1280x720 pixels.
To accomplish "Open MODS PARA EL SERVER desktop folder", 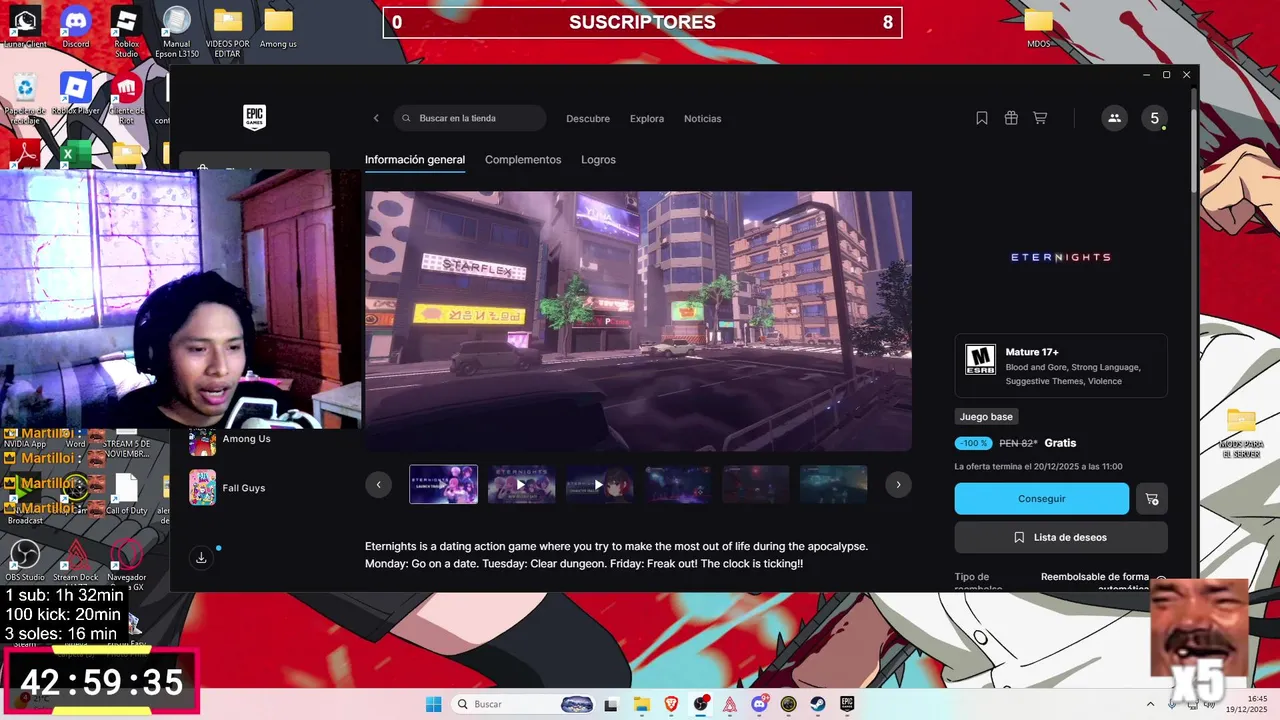I will point(1241,431).
